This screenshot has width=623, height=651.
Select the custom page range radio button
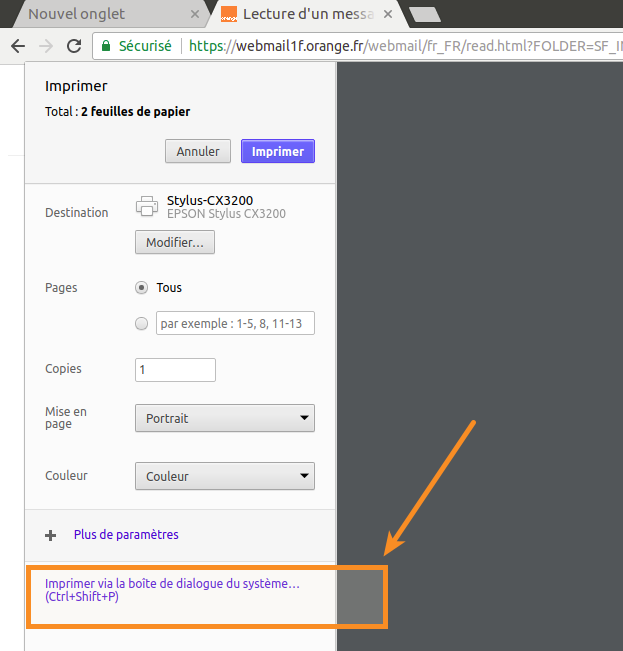click(x=141, y=323)
